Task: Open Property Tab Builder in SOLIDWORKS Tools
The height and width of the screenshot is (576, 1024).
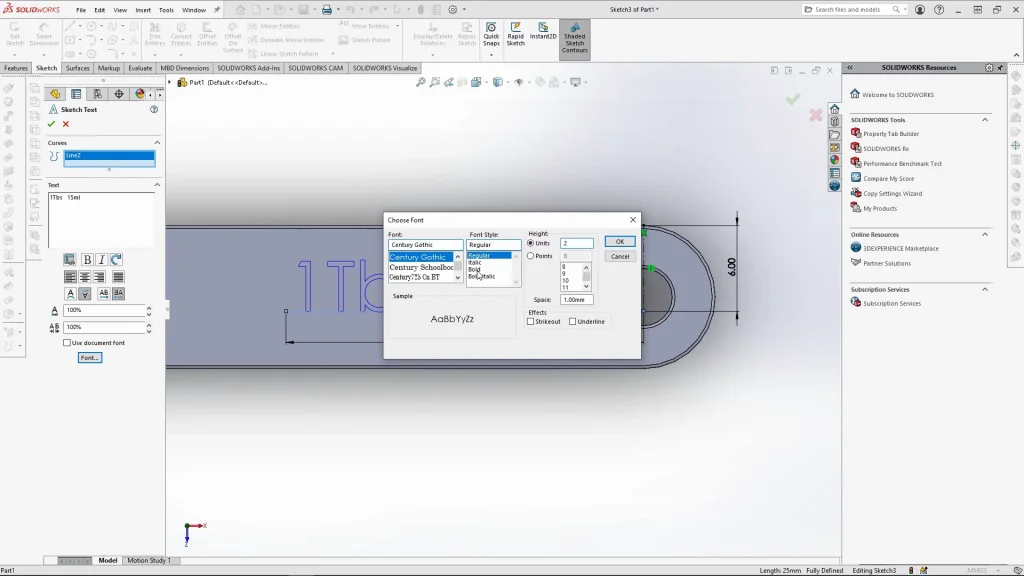Action: click(x=890, y=134)
